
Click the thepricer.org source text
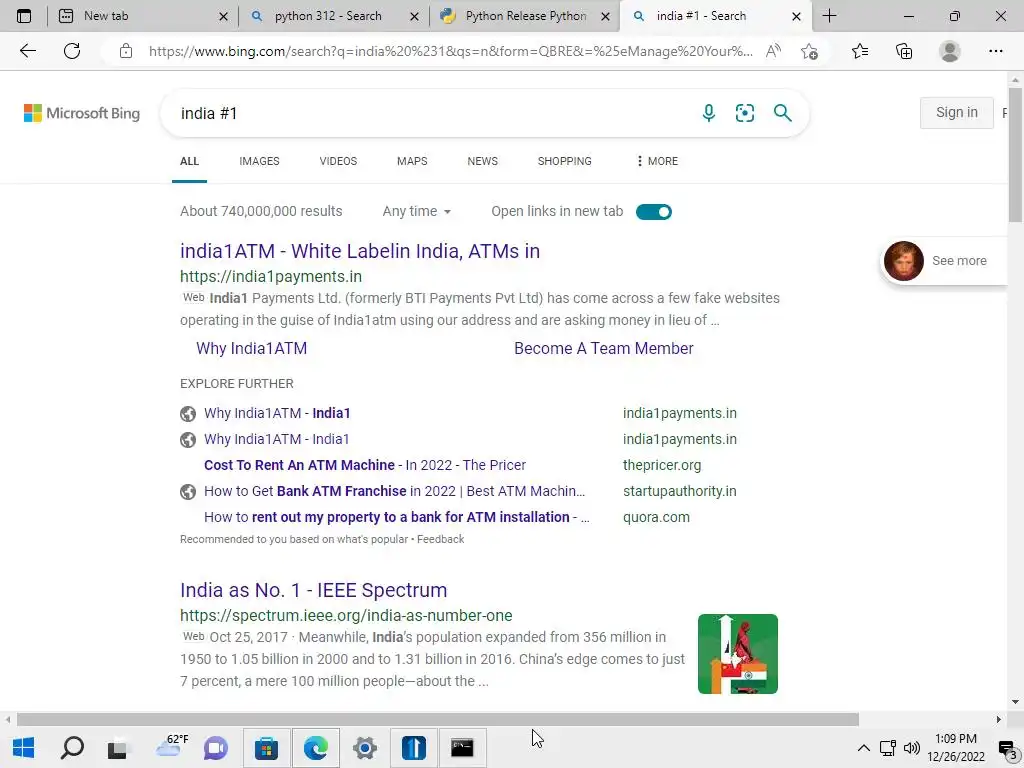(662, 465)
